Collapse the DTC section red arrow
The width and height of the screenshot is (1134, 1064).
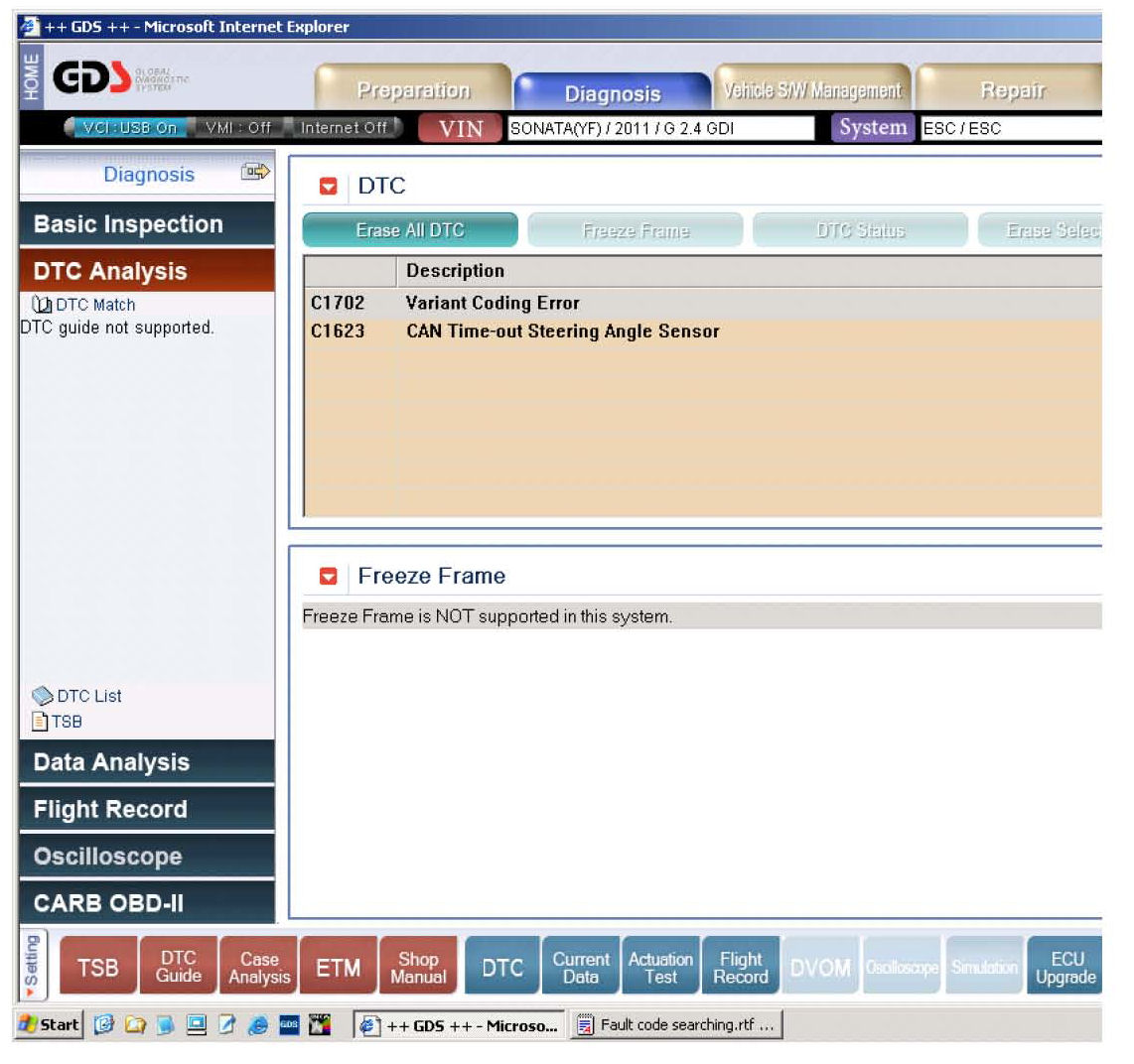[x=328, y=187]
